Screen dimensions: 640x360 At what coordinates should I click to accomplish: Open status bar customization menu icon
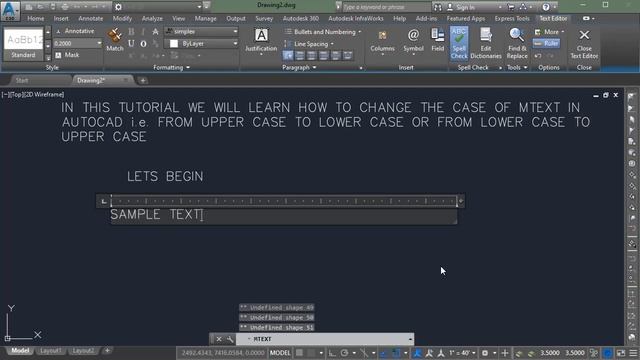(x=633, y=353)
